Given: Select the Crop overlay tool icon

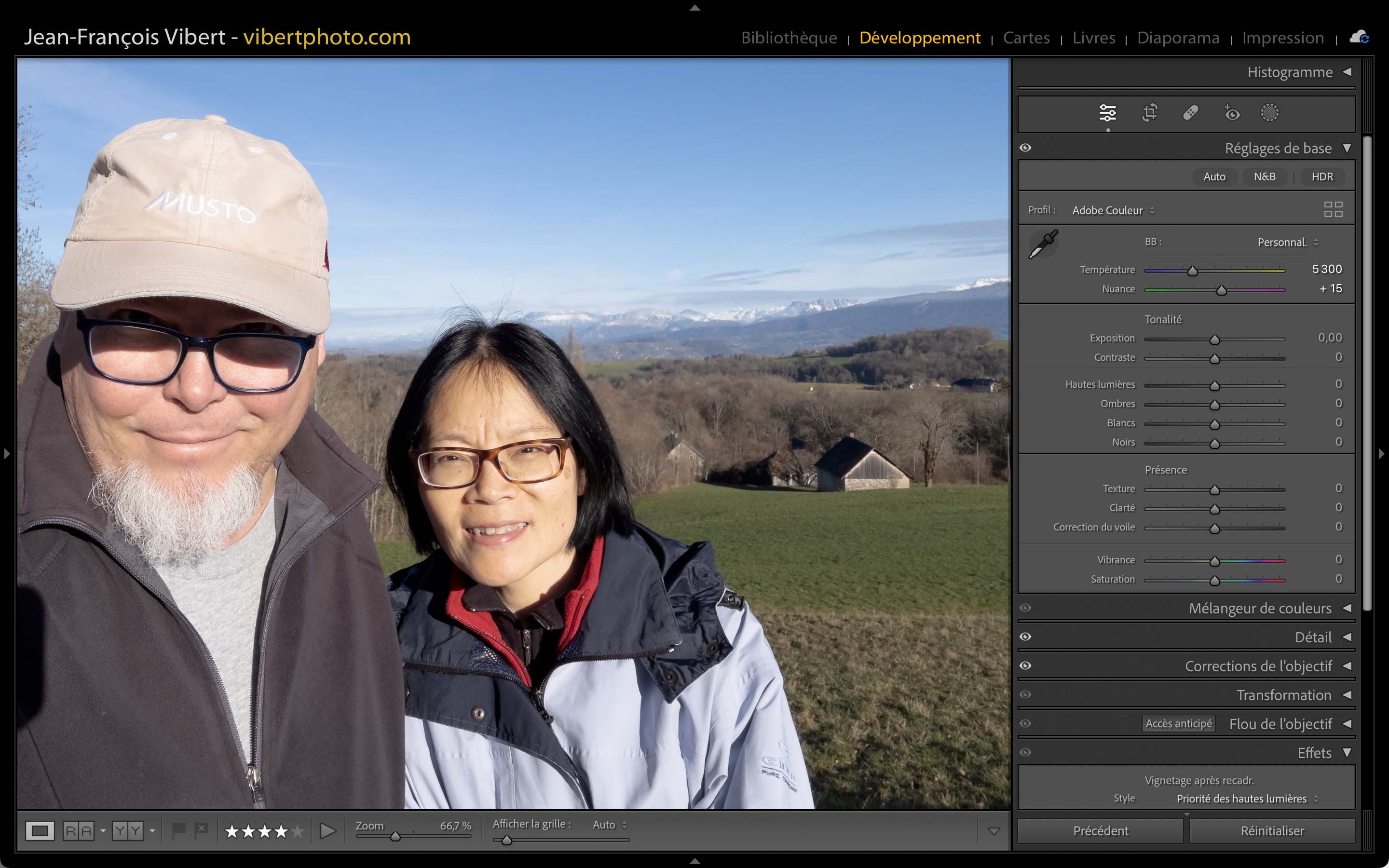Looking at the screenshot, I should (x=1149, y=112).
